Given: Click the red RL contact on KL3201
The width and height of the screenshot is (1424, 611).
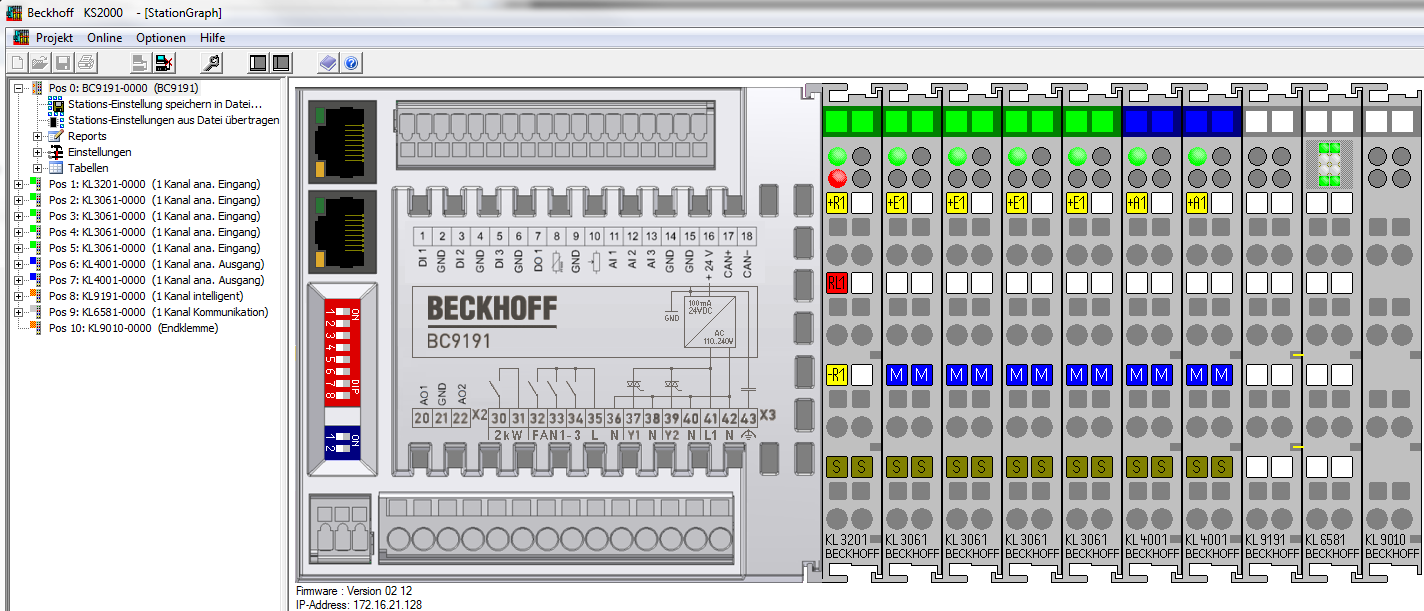Looking at the screenshot, I should click(837, 283).
